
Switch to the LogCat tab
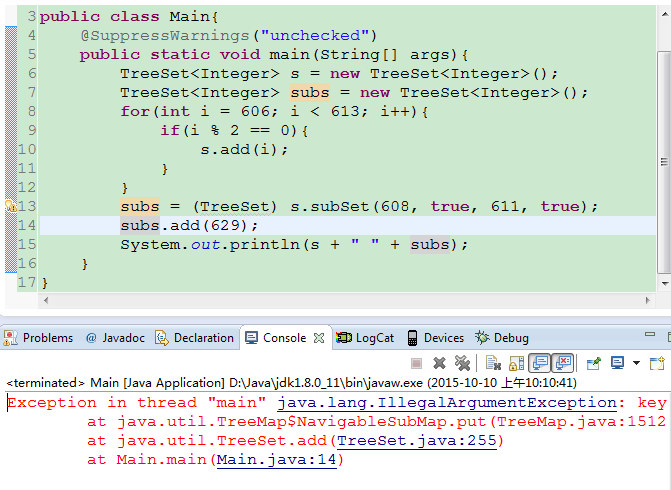[365, 338]
